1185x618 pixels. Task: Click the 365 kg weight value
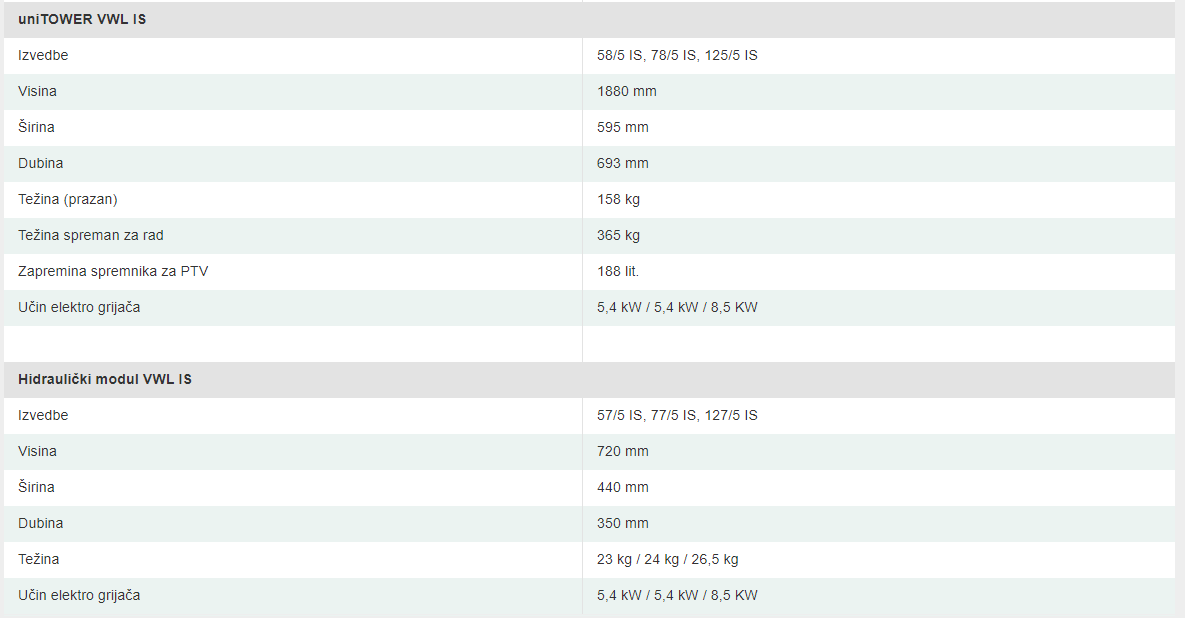pyautogui.click(x=618, y=235)
